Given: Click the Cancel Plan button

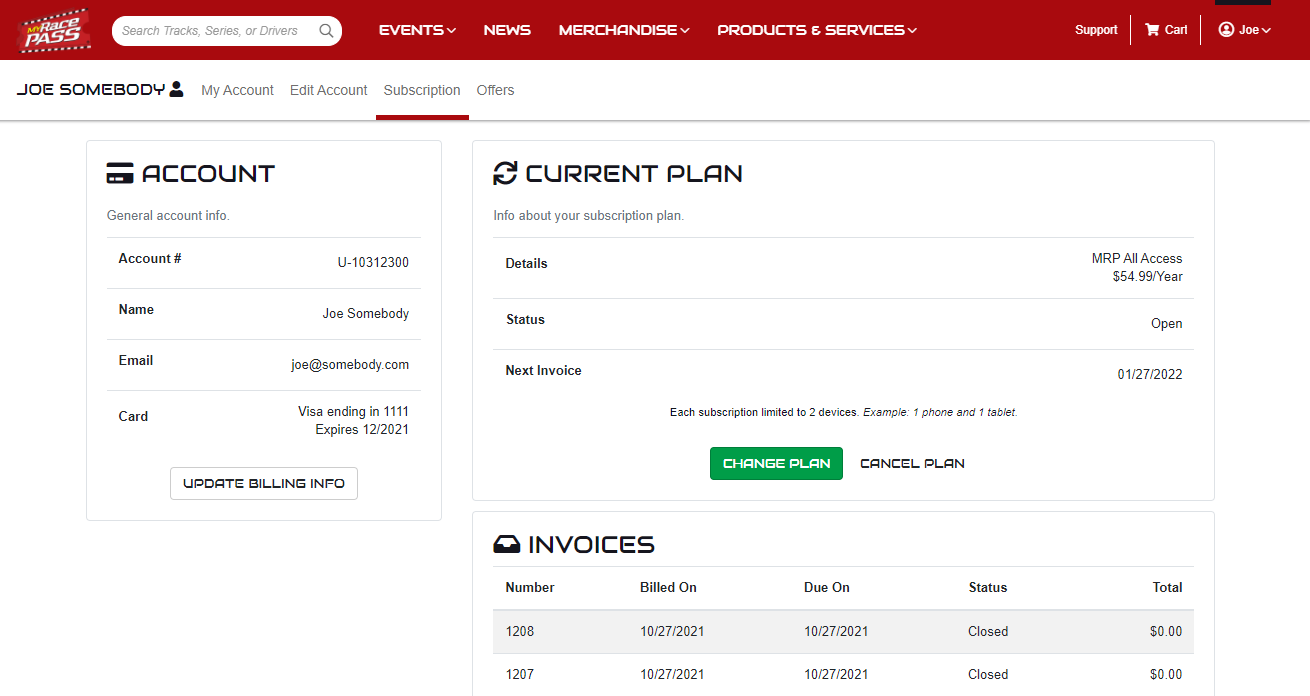Looking at the screenshot, I should tap(912, 463).
